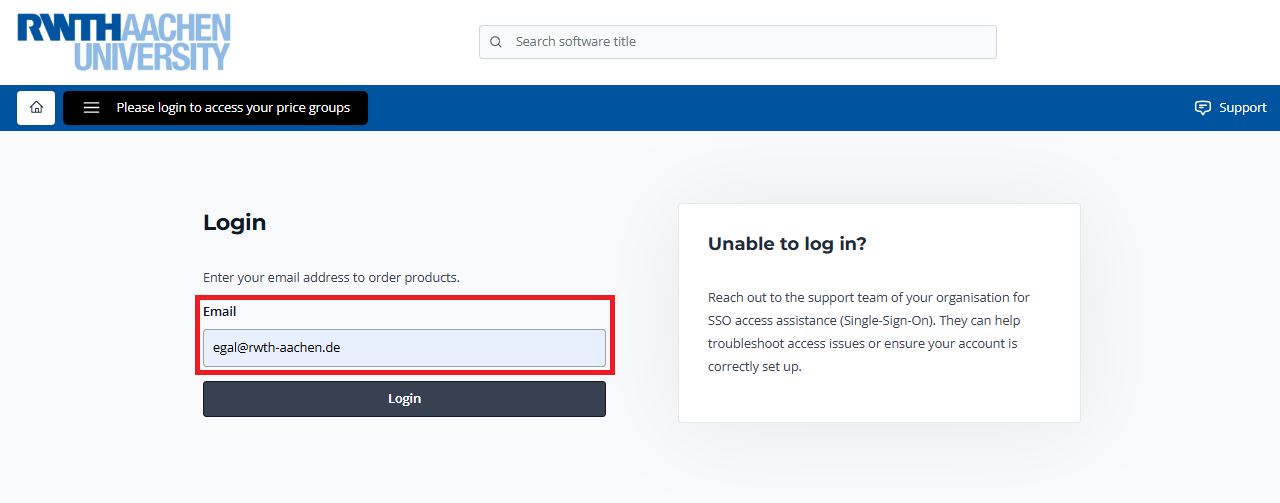Viewport: 1280px width, 503px height.
Task: Click the RWTH Aachen University logo
Action: point(124,42)
